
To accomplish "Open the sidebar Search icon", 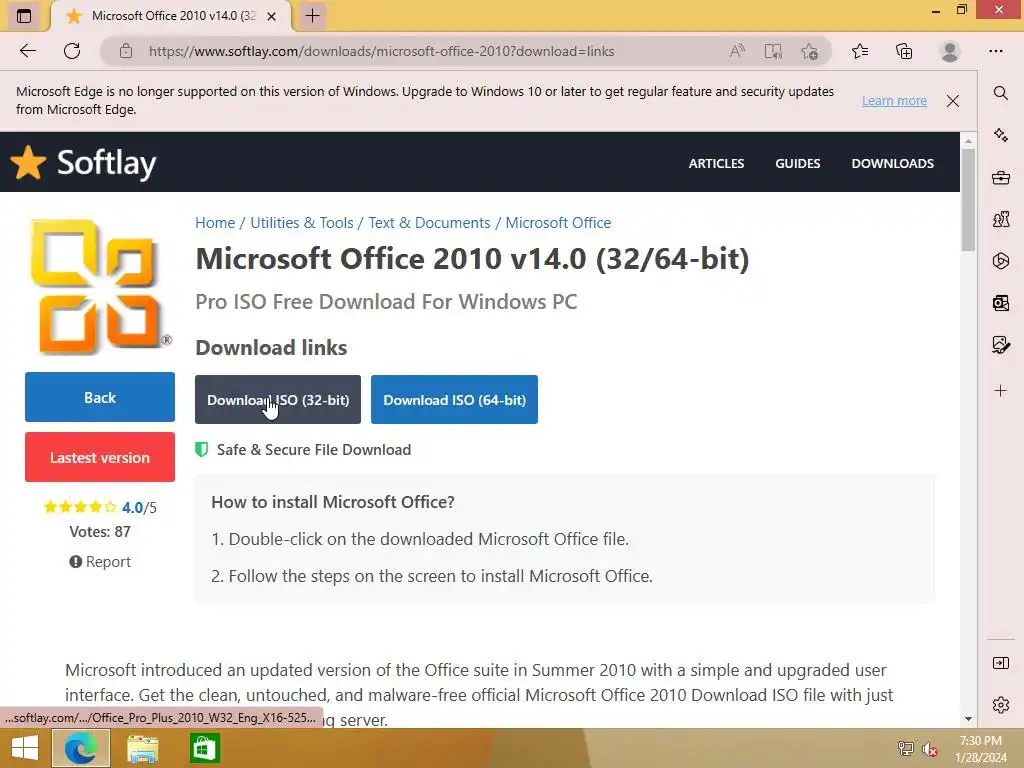I will click(x=1000, y=93).
